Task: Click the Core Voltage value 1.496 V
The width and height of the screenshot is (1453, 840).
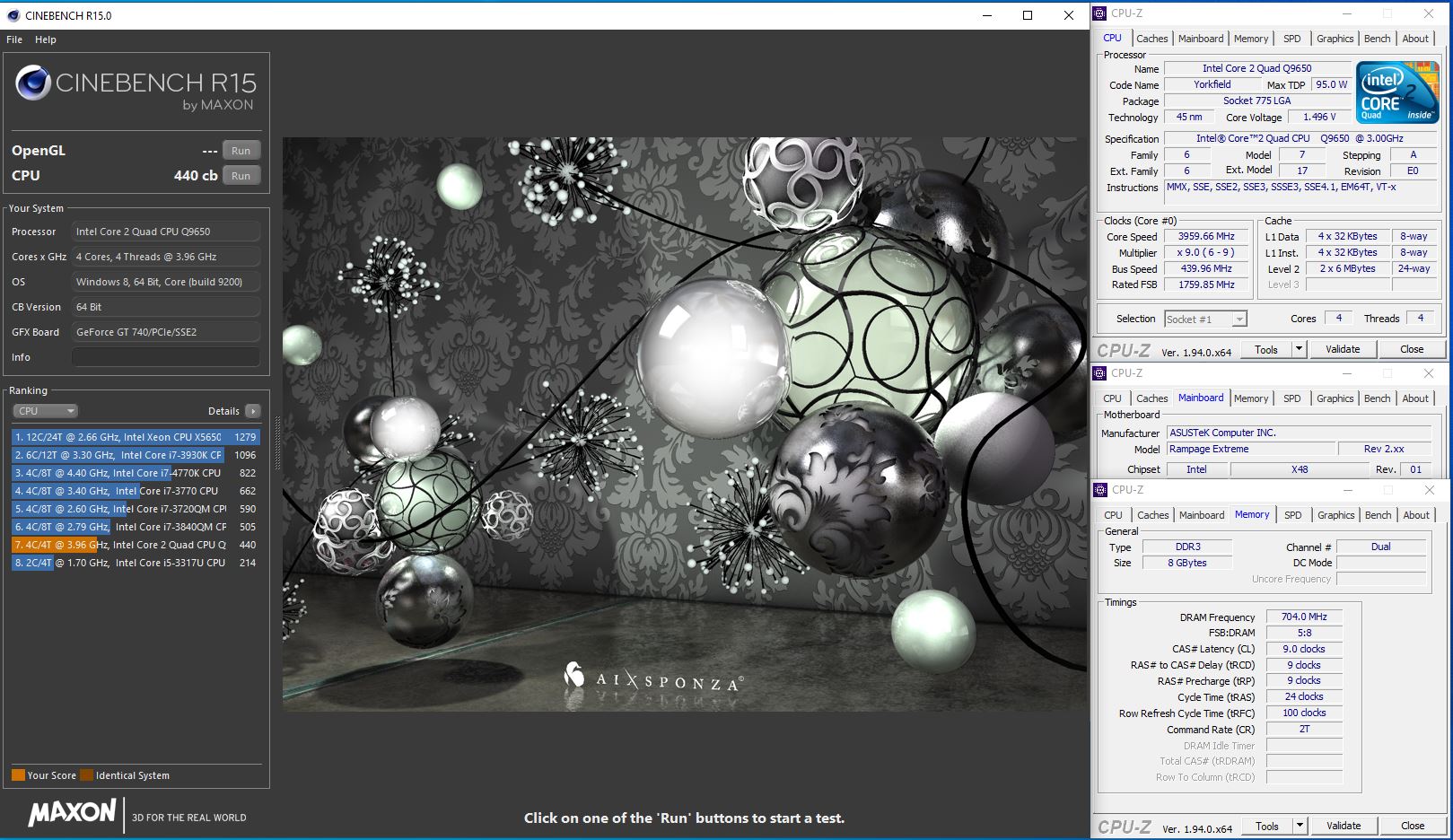Action: 1319,117
